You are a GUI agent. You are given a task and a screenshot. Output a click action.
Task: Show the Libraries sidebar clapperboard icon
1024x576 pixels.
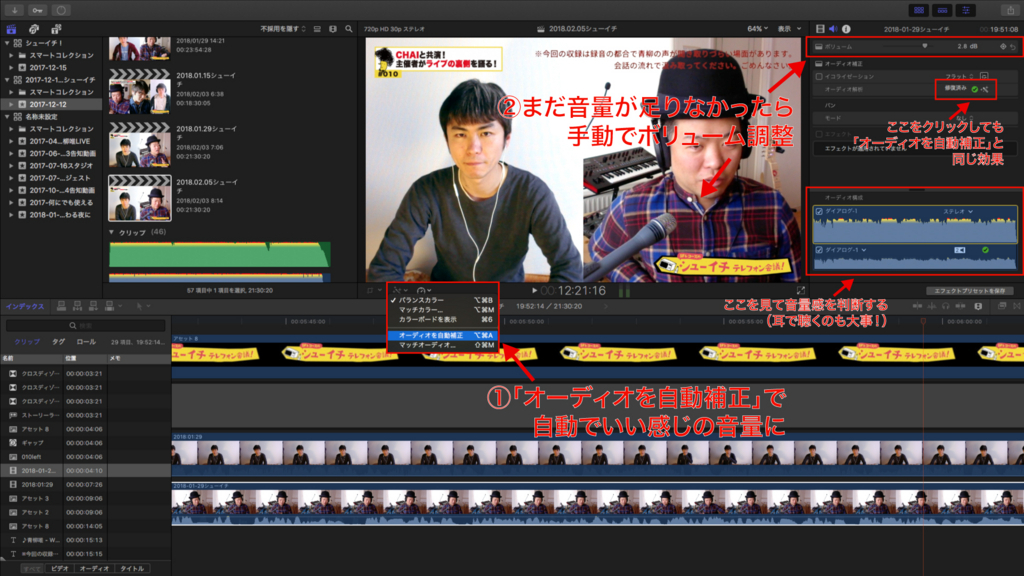(x=12, y=29)
